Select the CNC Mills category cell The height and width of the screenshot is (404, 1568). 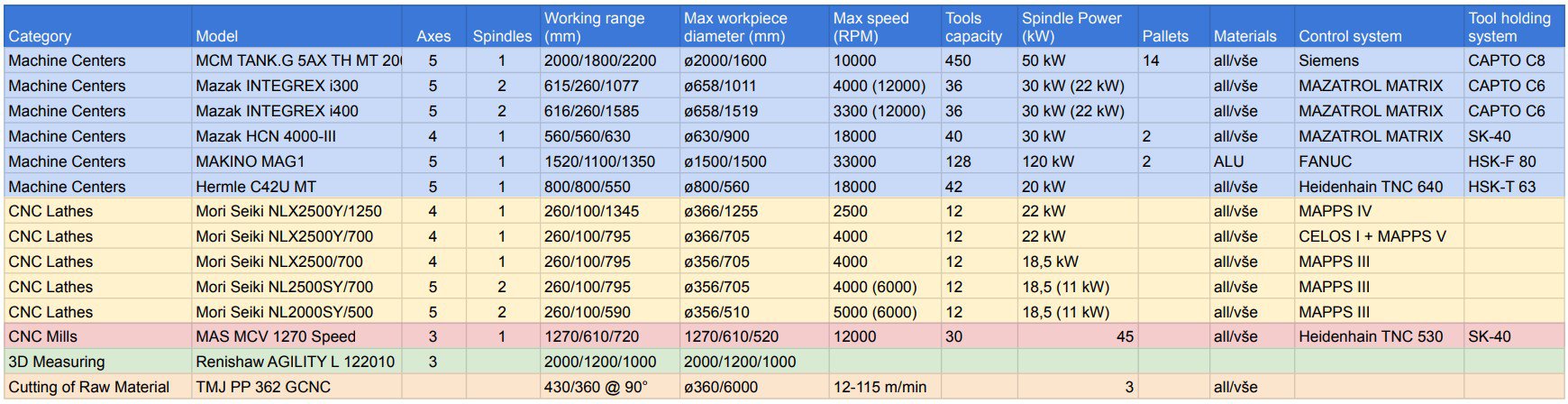coord(97,336)
